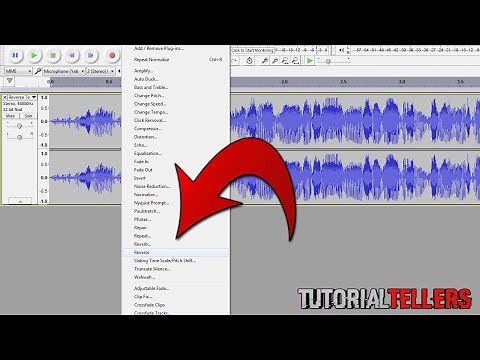
Task: Click the 3.0 mark on timeline ruler
Action: pyautogui.click(x=402, y=82)
